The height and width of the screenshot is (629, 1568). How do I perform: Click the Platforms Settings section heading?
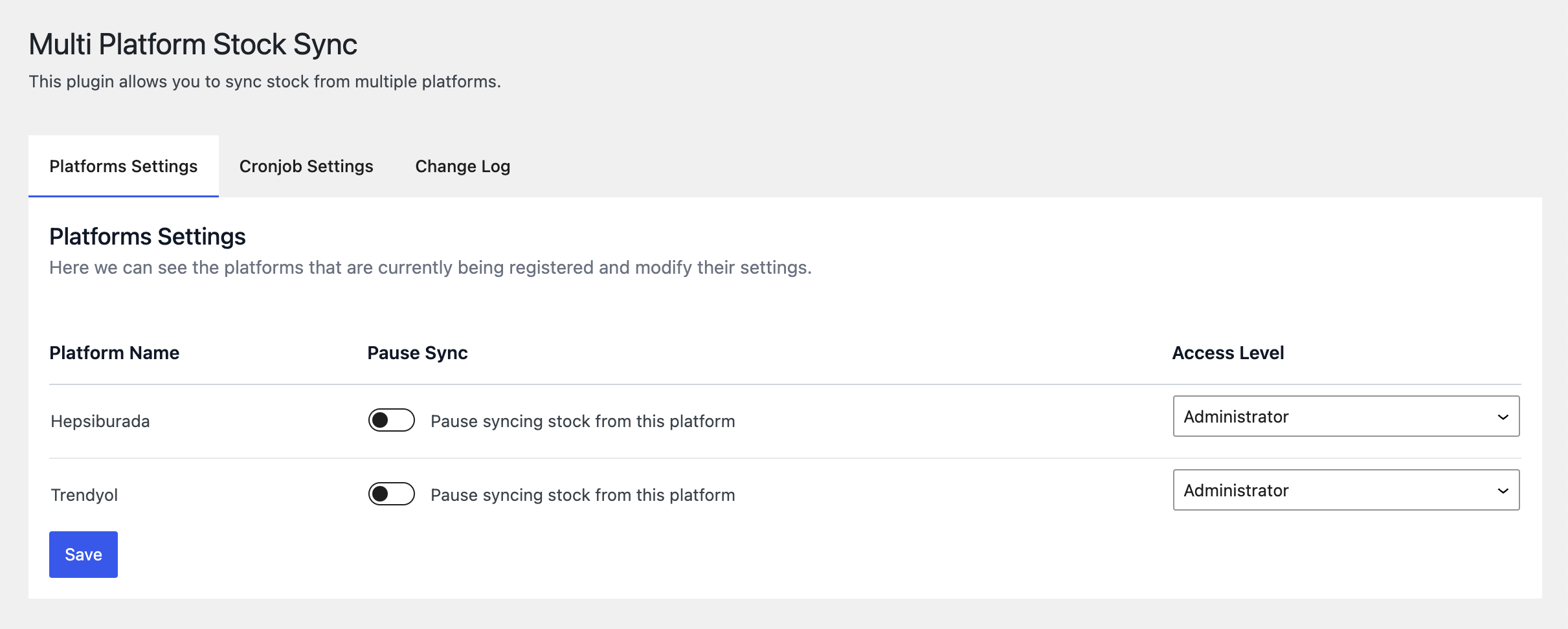[x=148, y=236]
